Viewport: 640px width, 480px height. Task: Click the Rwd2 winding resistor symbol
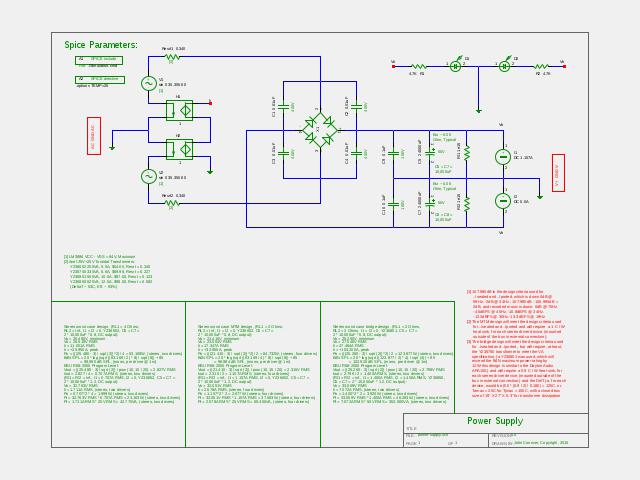pyautogui.click(x=172, y=203)
